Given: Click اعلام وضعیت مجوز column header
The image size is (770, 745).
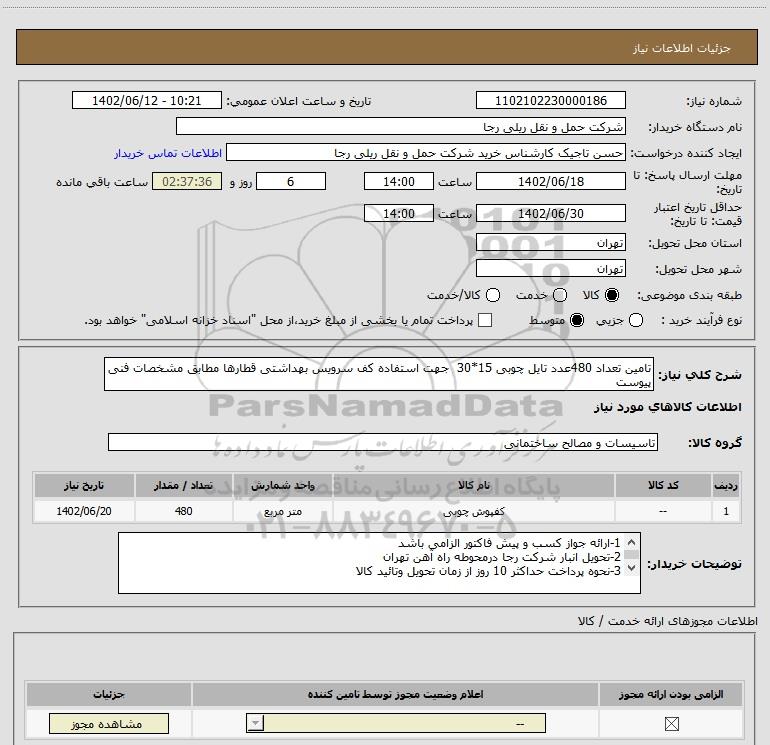Looking at the screenshot, I should 395,694.
